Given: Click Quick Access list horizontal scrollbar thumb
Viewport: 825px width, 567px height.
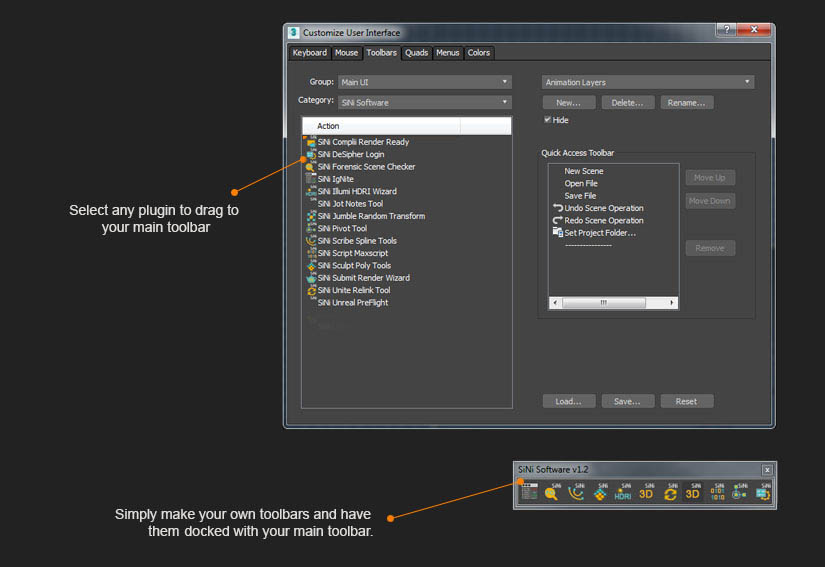Looking at the screenshot, I should [x=603, y=303].
